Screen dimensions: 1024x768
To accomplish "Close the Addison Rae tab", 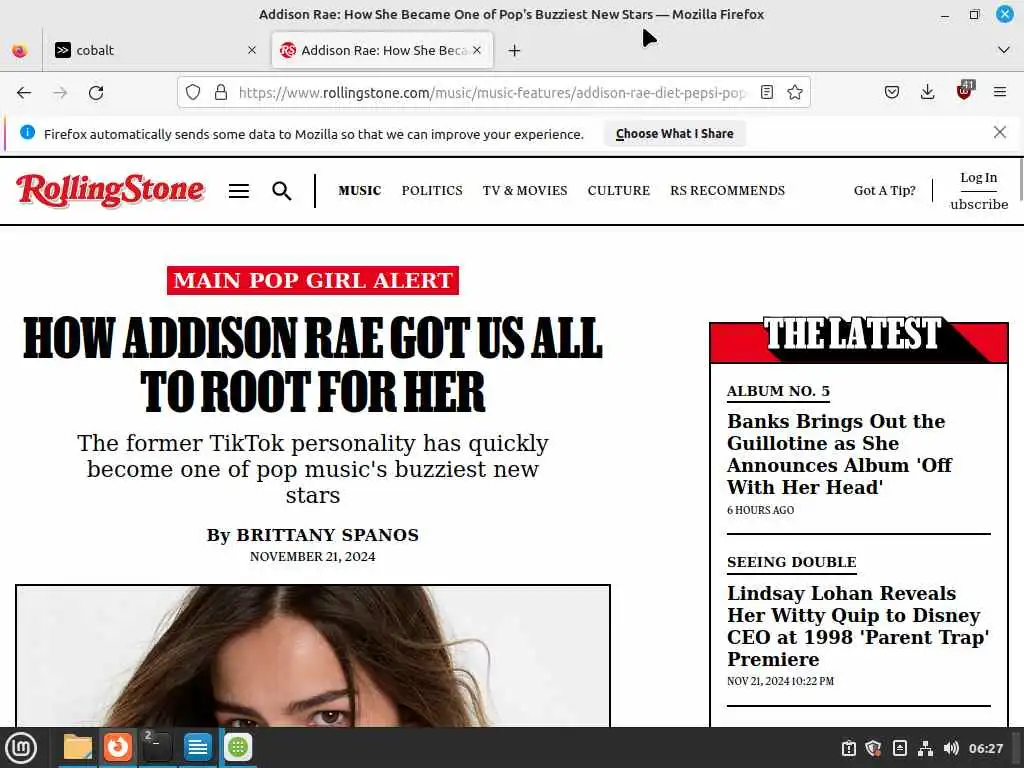I will 477,50.
